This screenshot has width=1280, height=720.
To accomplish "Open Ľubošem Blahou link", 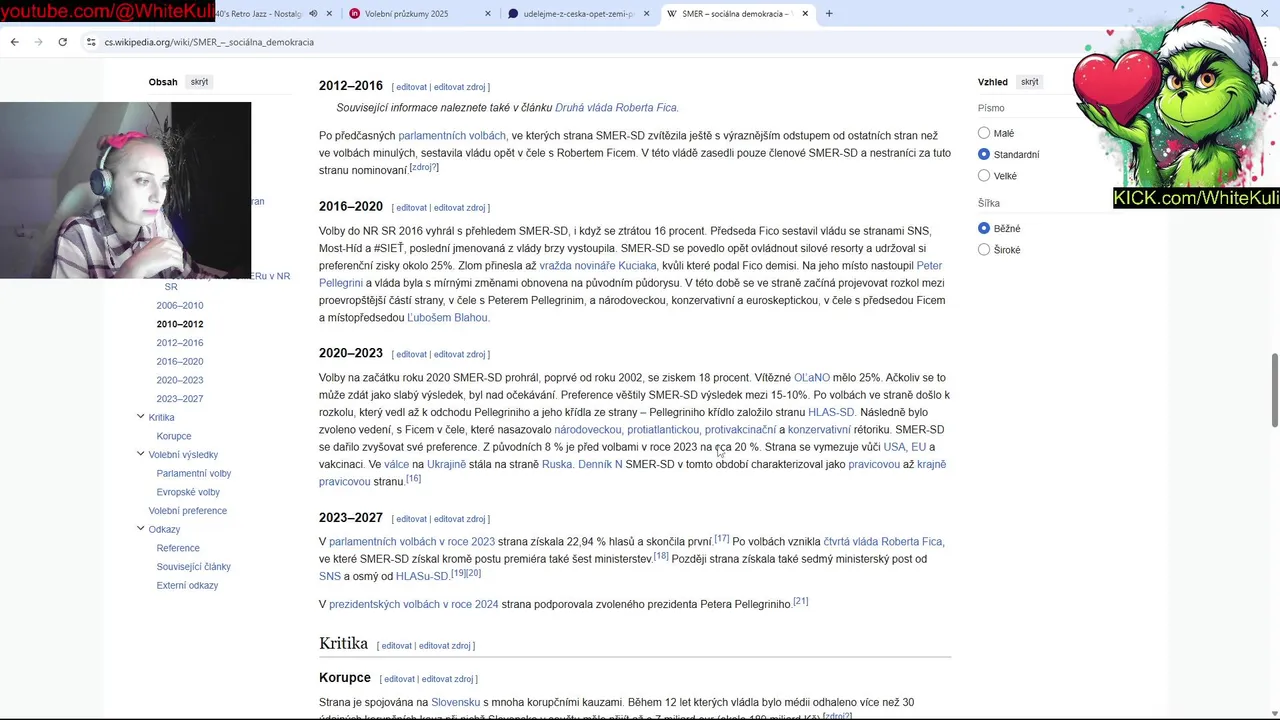I will [448, 318].
